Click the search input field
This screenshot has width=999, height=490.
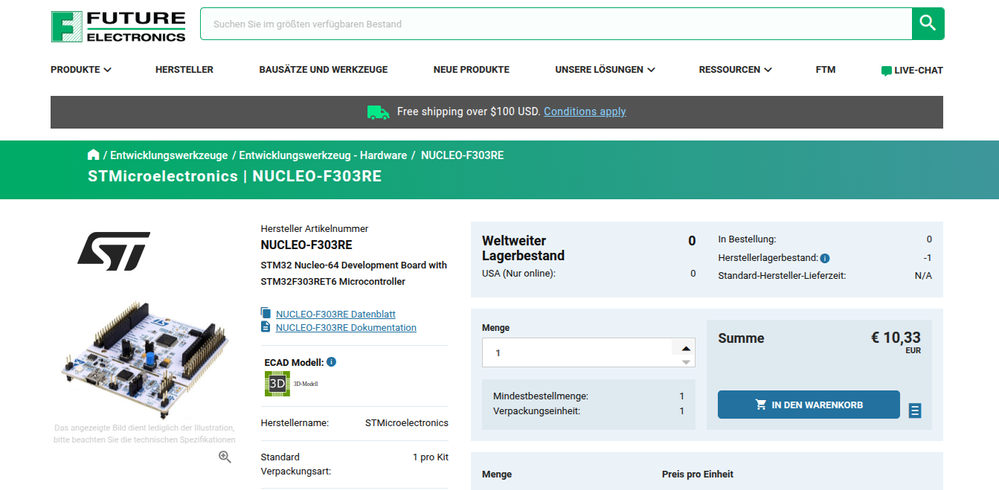point(556,24)
